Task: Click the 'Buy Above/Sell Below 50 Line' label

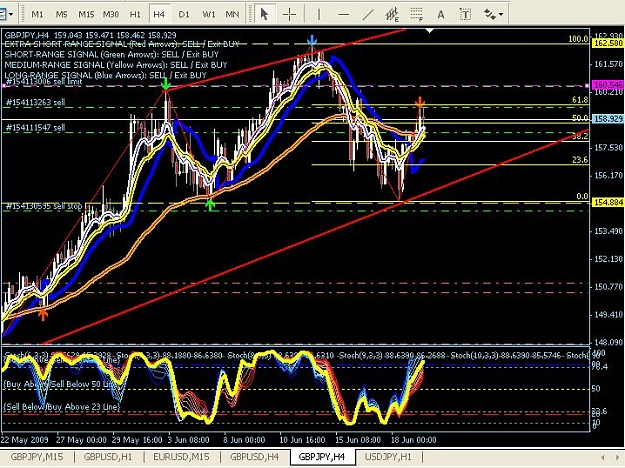Action: coord(58,385)
